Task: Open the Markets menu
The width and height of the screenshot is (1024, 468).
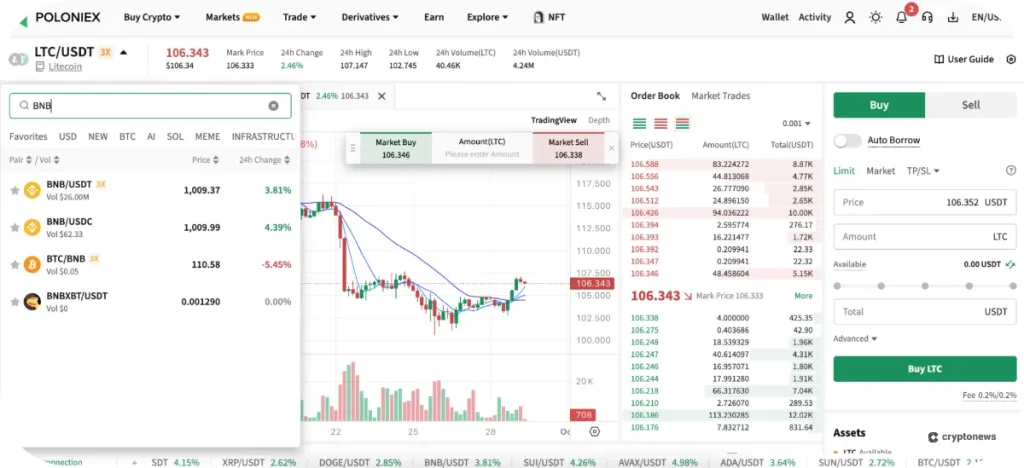Action: pyautogui.click(x=232, y=18)
